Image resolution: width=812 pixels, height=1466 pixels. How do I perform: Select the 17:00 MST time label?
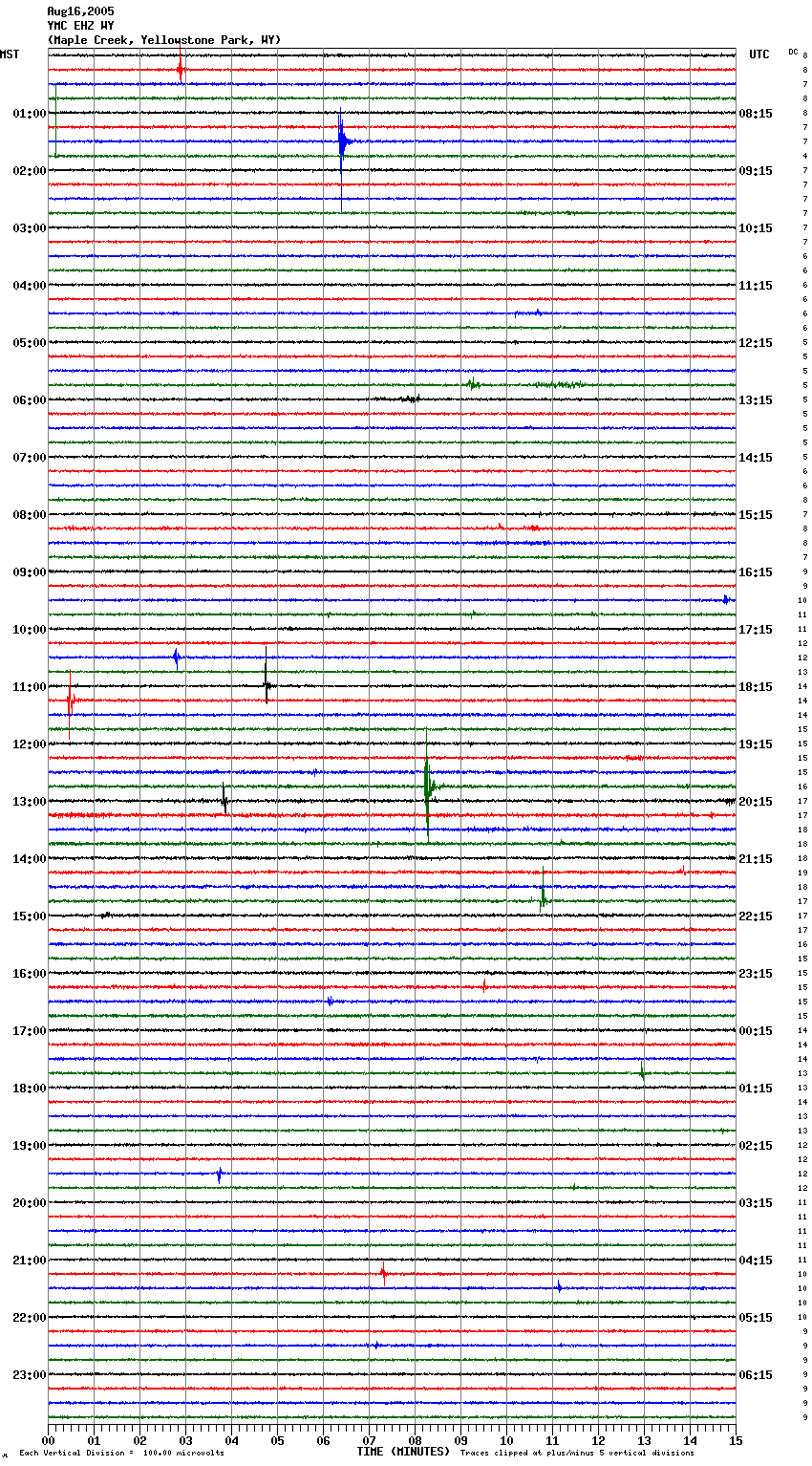point(30,1031)
